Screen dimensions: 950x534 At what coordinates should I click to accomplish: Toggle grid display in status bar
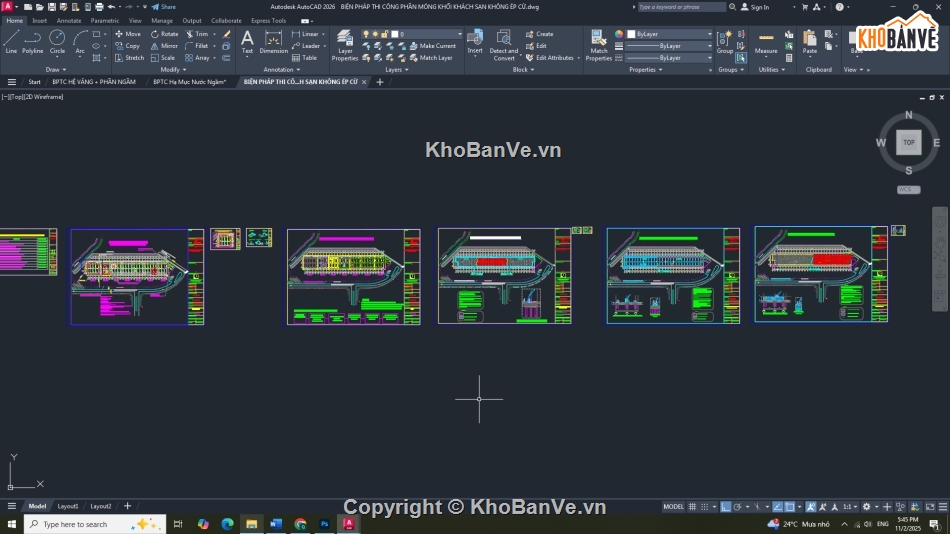694,507
